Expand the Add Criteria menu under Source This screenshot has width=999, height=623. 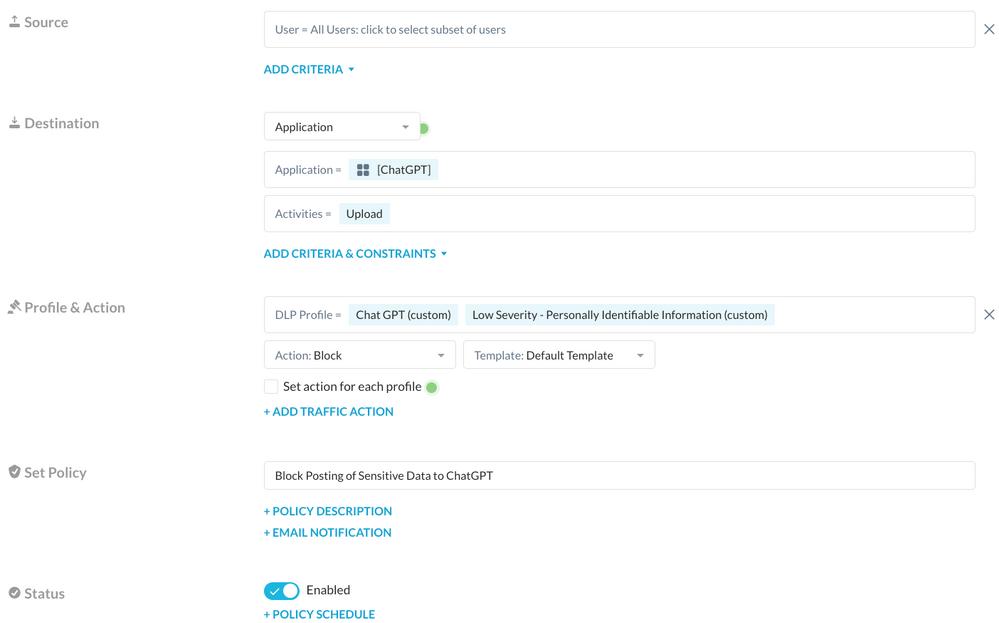click(x=309, y=70)
